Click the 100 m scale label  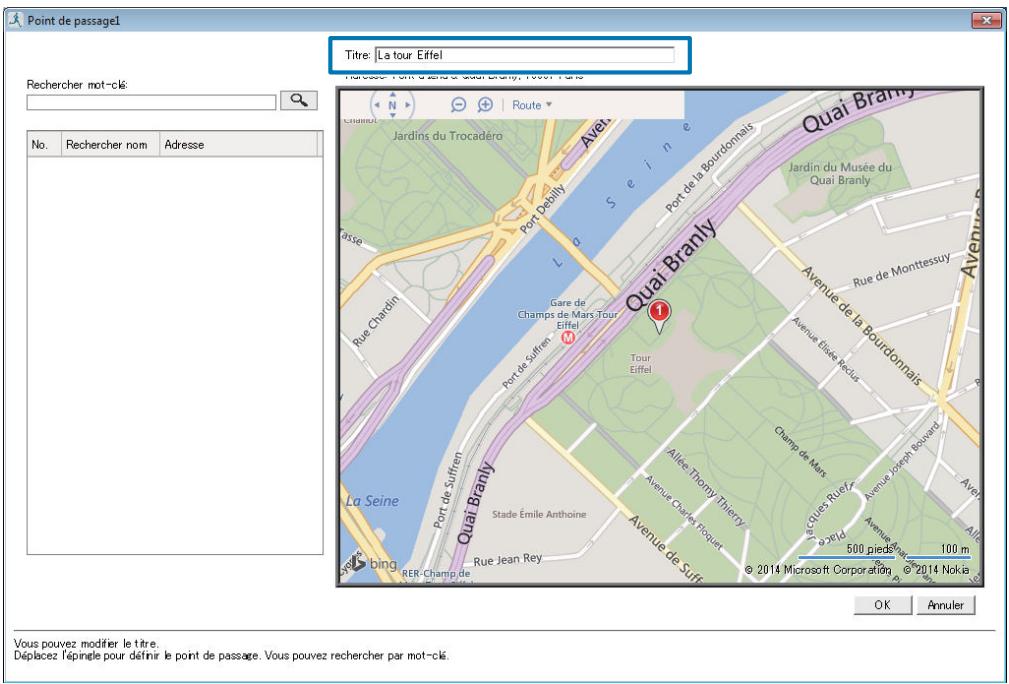coord(955,549)
